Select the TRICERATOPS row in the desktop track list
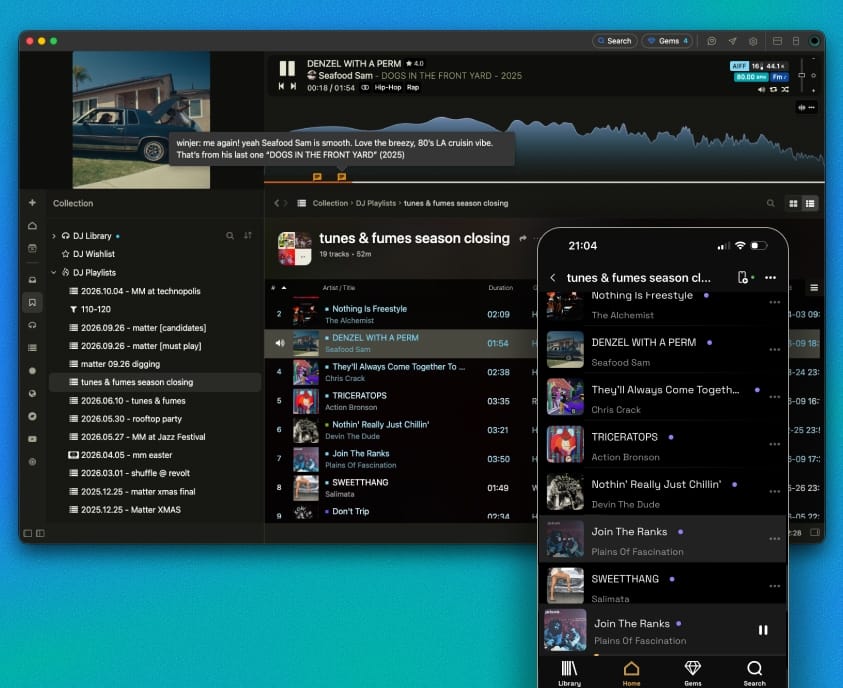The width and height of the screenshot is (843, 688). (x=401, y=401)
